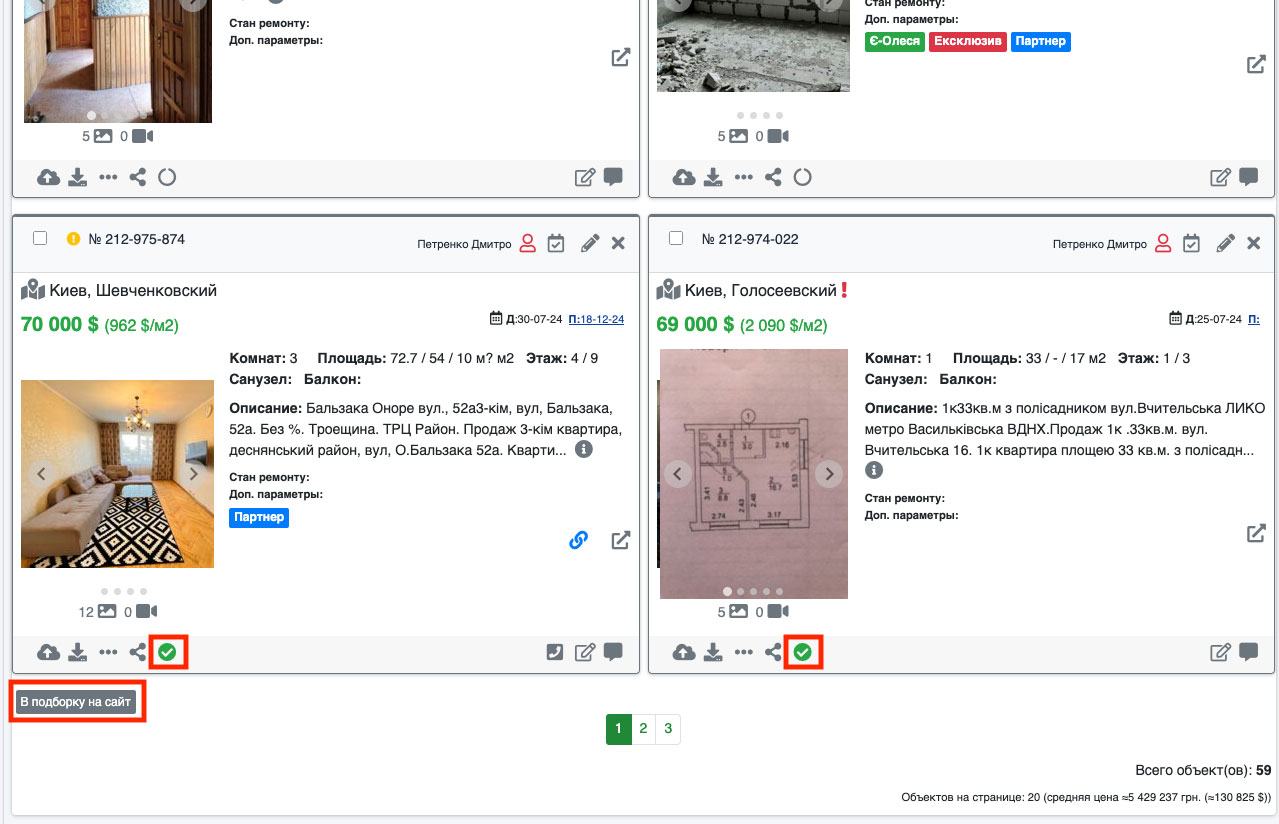Click the user icon on listing 212-975-874
This screenshot has width=1279, height=824.
tap(527, 243)
